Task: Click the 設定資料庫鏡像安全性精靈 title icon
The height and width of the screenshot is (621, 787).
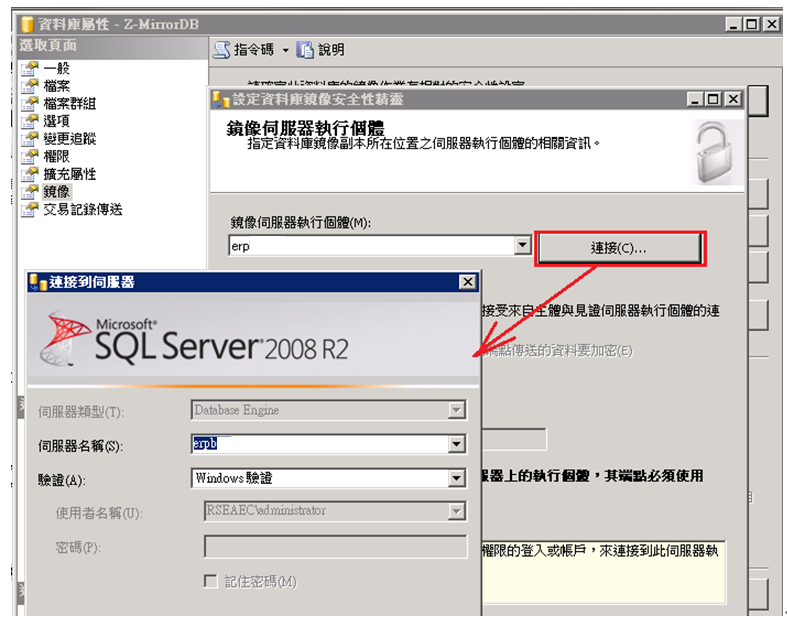Action: tap(221, 99)
